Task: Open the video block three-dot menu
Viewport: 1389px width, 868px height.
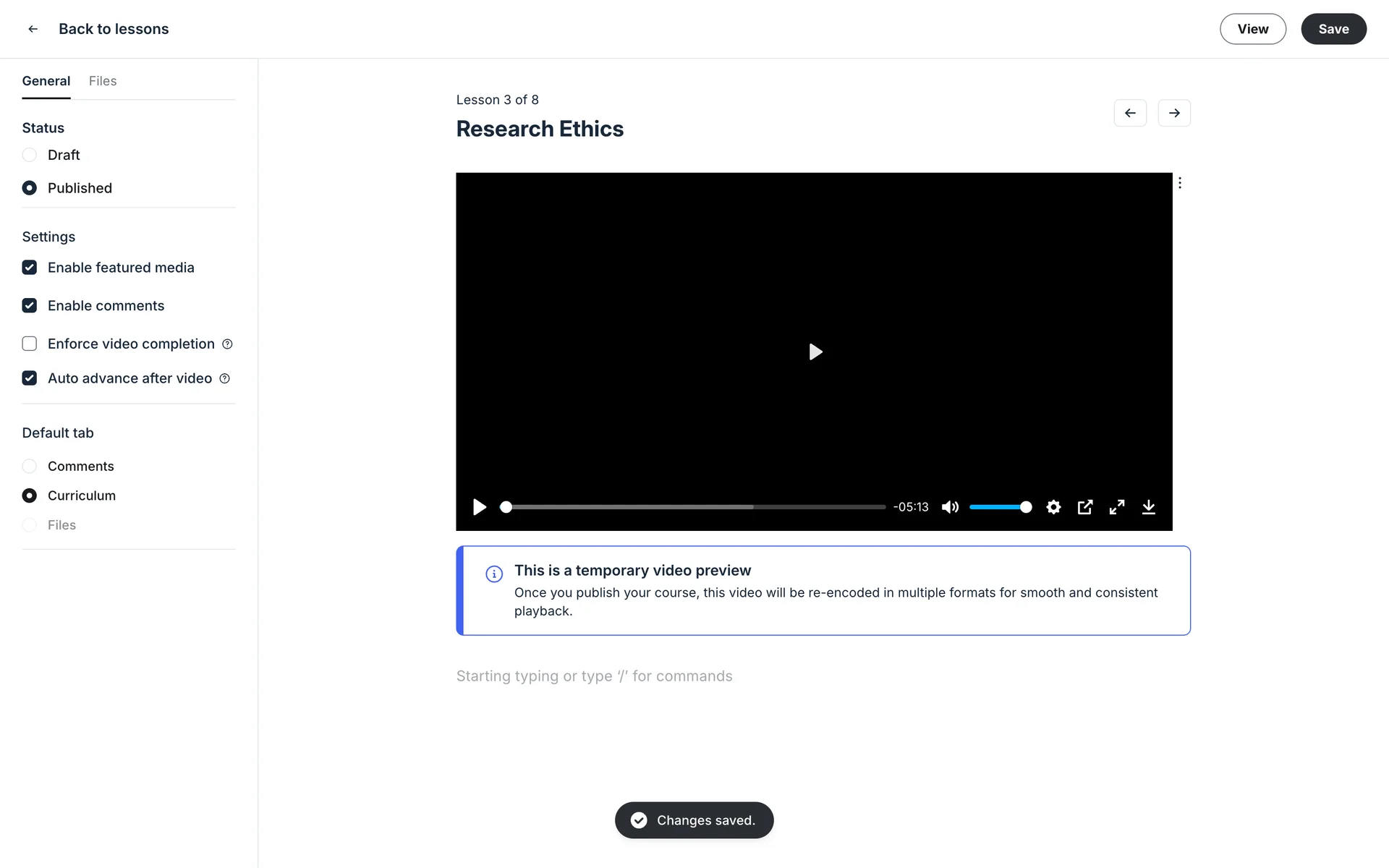Action: [x=1180, y=183]
